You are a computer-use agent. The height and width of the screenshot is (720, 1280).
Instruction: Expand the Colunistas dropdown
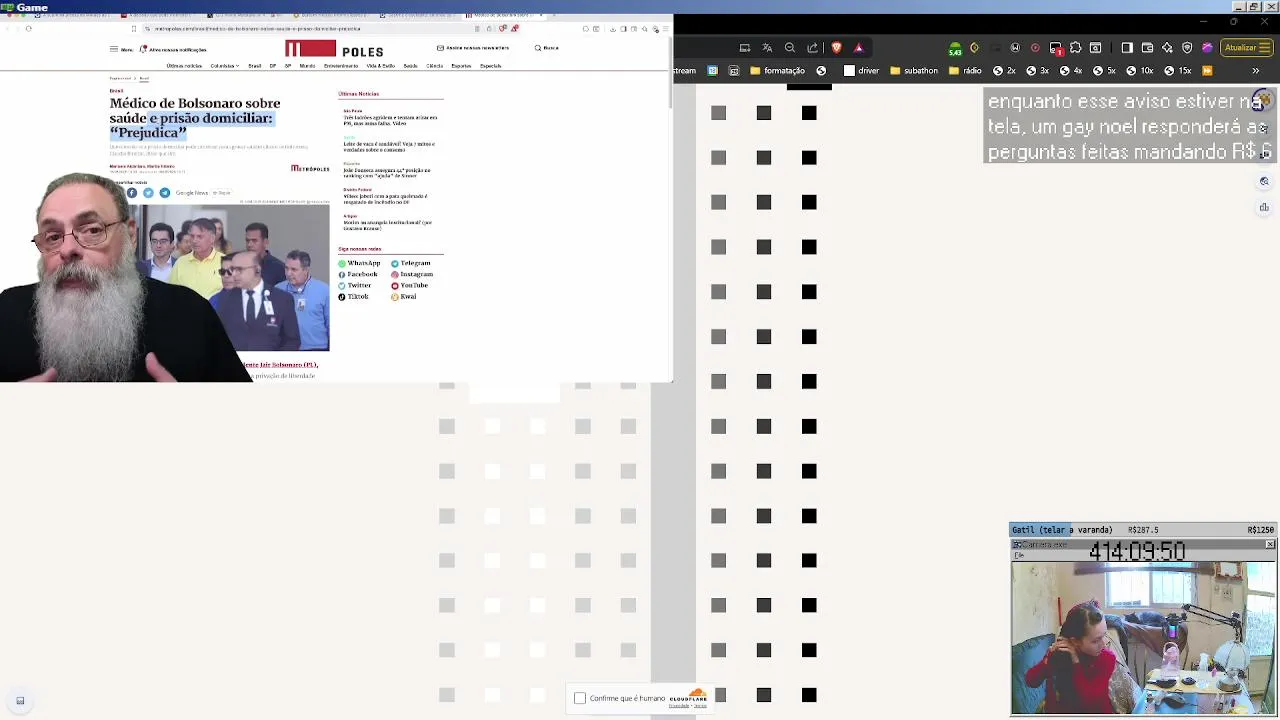224,66
